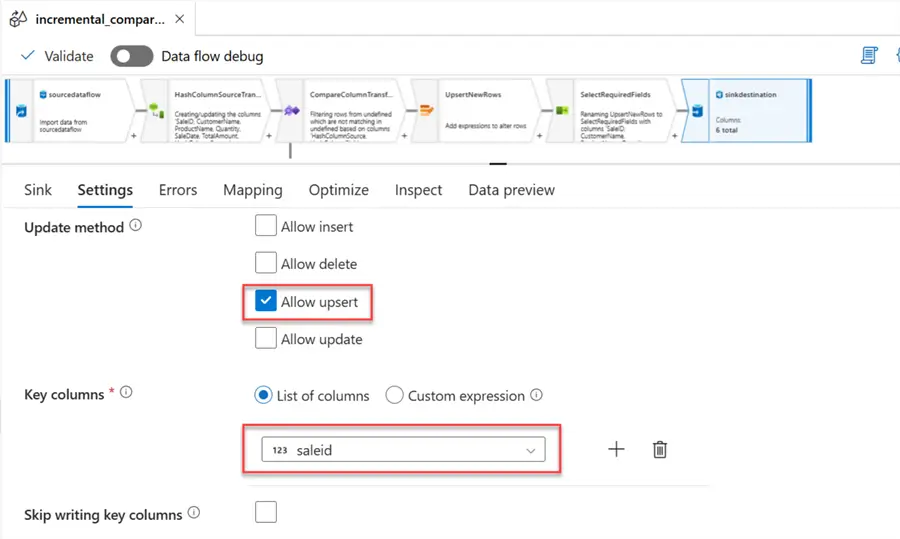
Task: Show the Update method info tooltip icon
Action: point(136,226)
